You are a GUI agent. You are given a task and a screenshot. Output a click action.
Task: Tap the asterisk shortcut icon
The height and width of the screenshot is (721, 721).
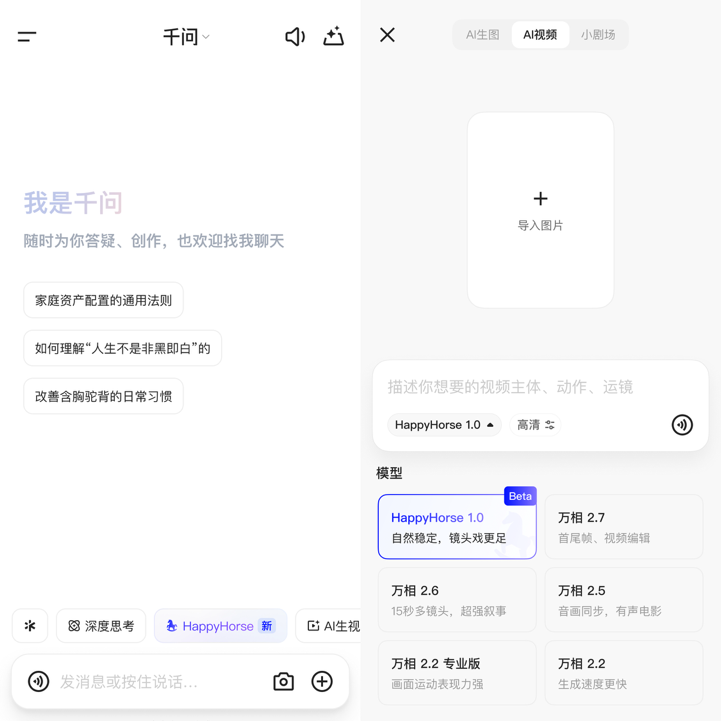tap(30, 626)
